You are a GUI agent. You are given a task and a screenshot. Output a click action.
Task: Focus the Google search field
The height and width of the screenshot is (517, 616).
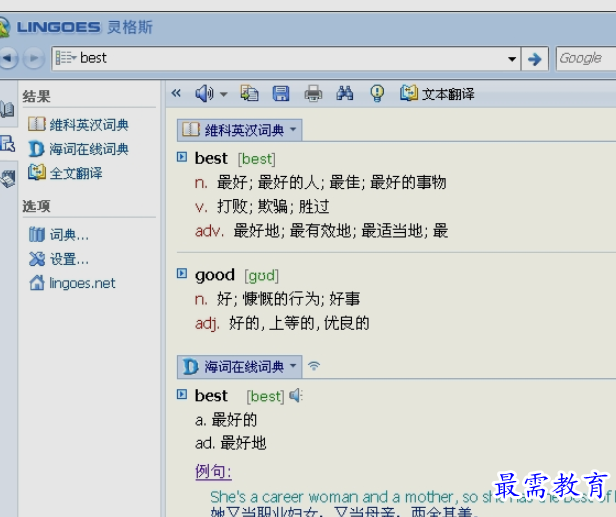coord(585,59)
